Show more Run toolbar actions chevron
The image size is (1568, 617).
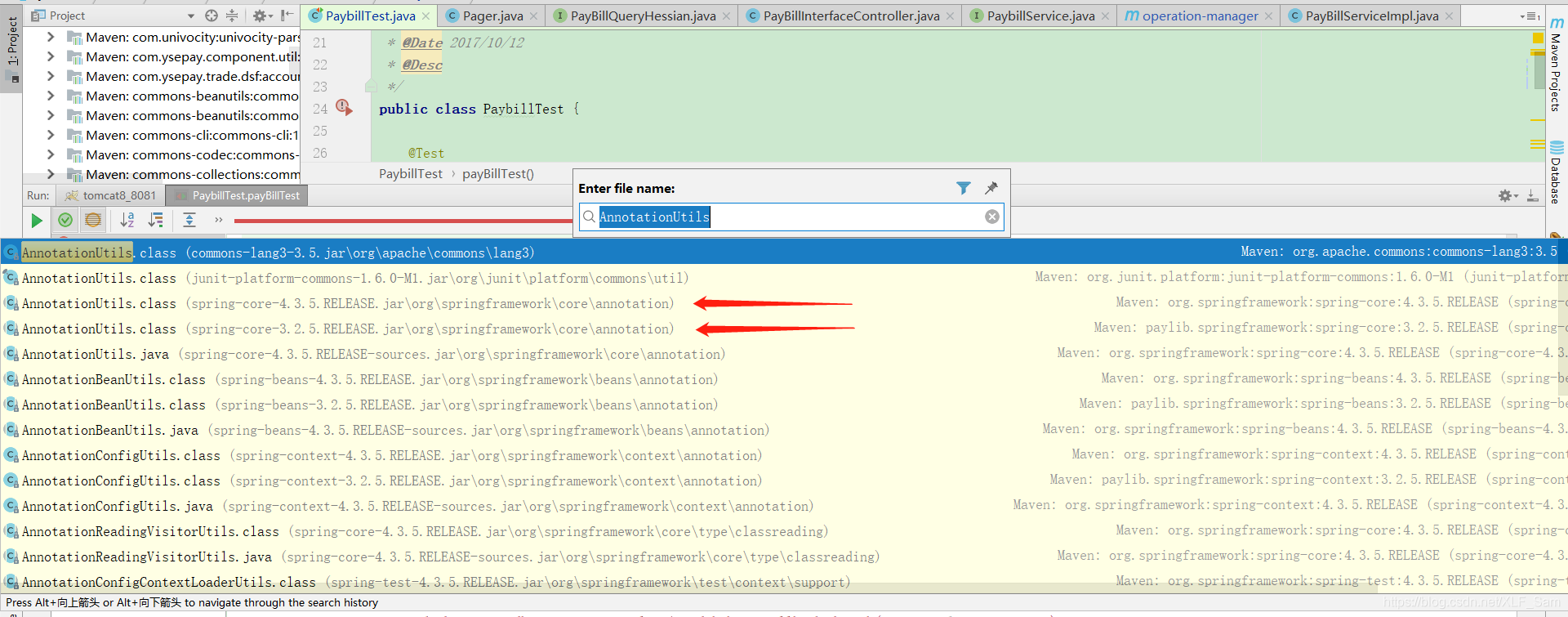pyautogui.click(x=218, y=220)
